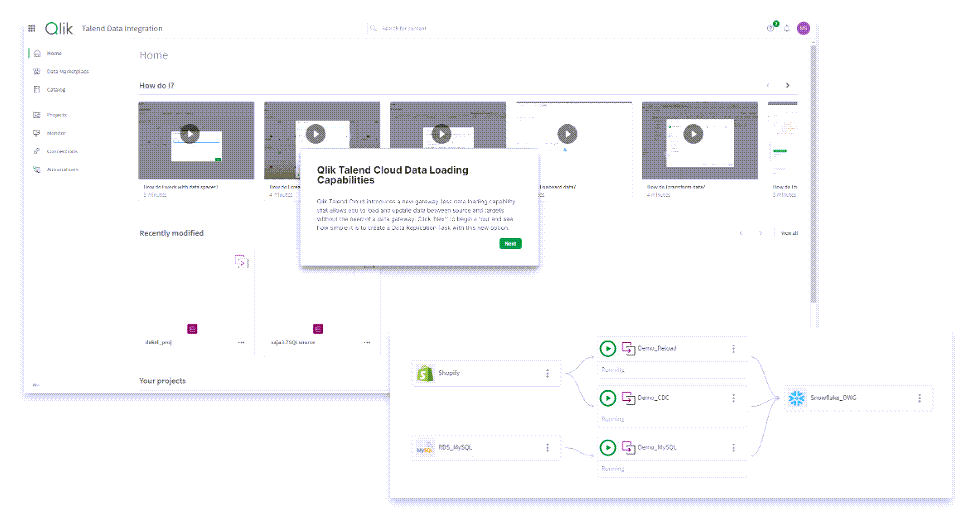Show previous How do I videos
The height and width of the screenshot is (520, 973).
(x=768, y=86)
